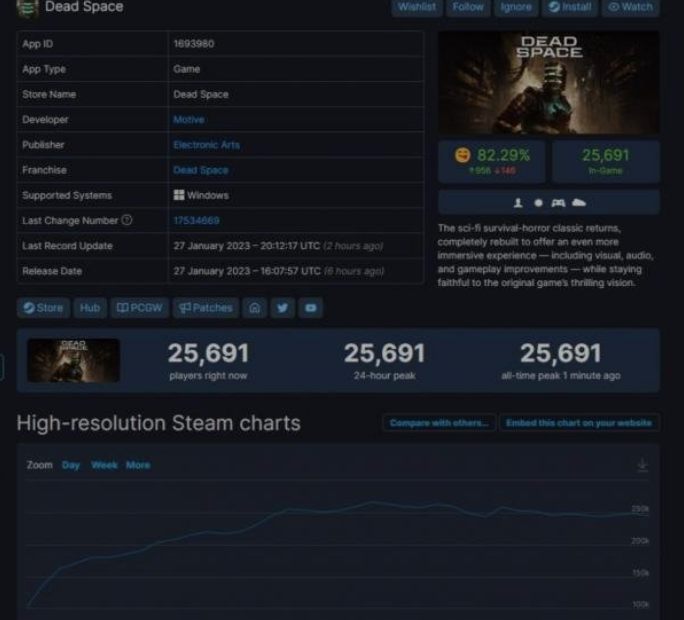Screen dimensions: 684x620
Task: Click the Dead Space page title
Action: coord(84,7)
